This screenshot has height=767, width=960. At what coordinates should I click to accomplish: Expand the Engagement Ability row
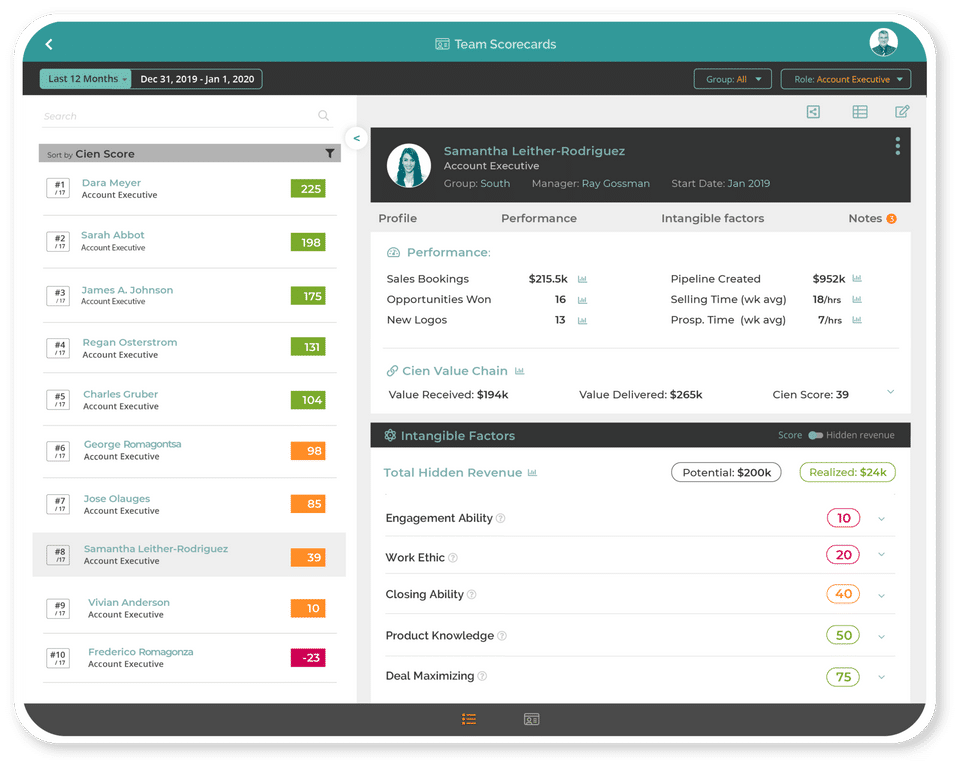(x=882, y=518)
